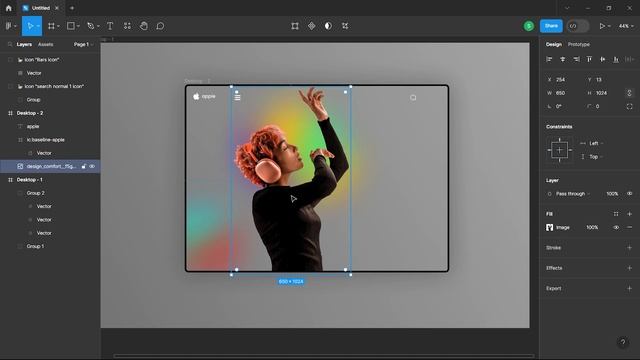Select the Add comment tool
The height and width of the screenshot is (360, 640).
160,26
